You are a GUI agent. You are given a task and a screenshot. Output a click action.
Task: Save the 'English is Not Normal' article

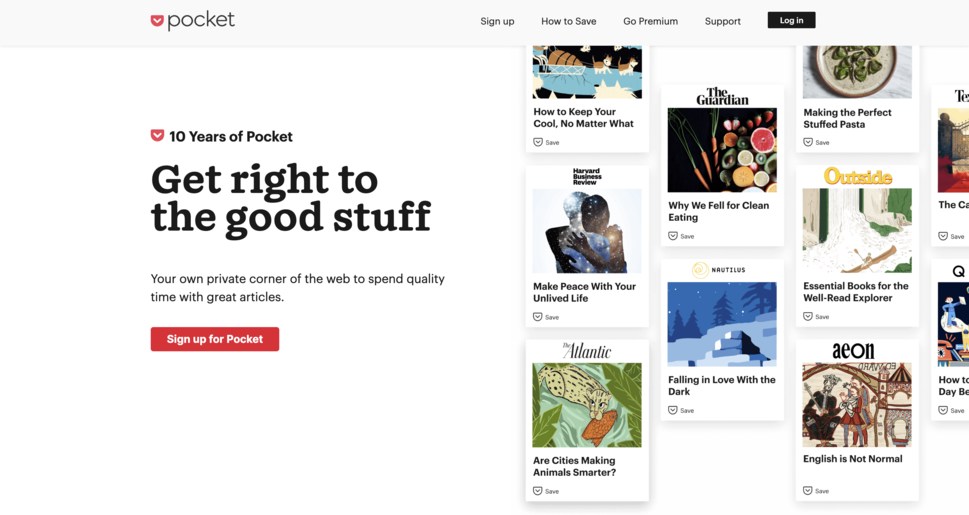tap(816, 491)
